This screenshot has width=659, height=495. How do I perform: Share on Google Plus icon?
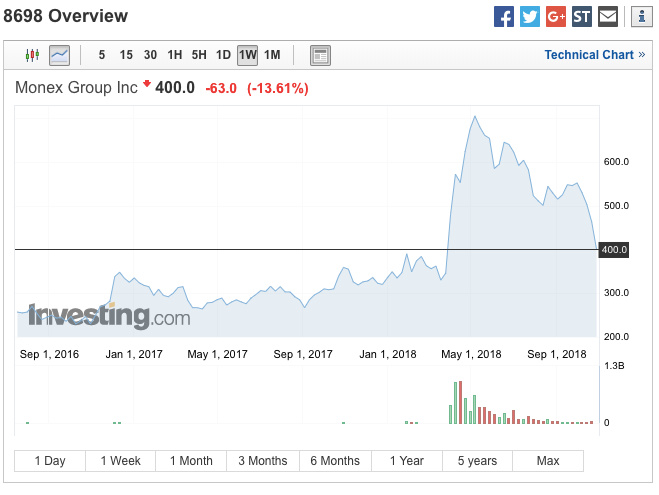pos(556,17)
